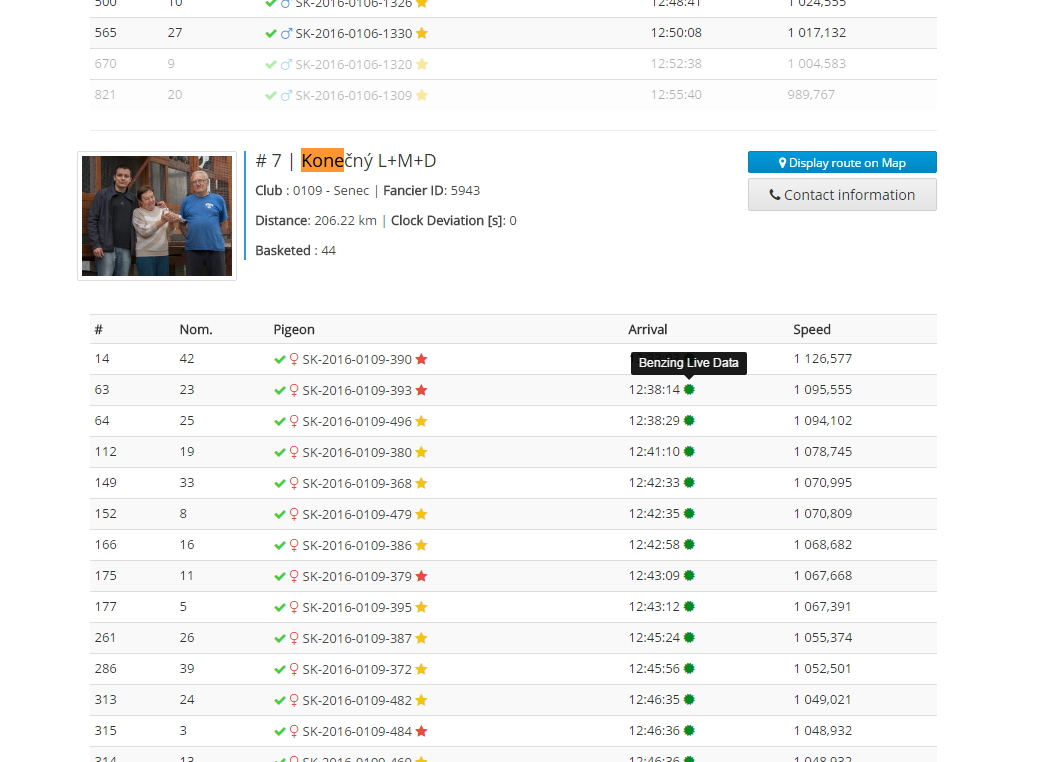Click the green live data icon beside 12:45:24
The image size is (1055, 762).
pos(689,638)
